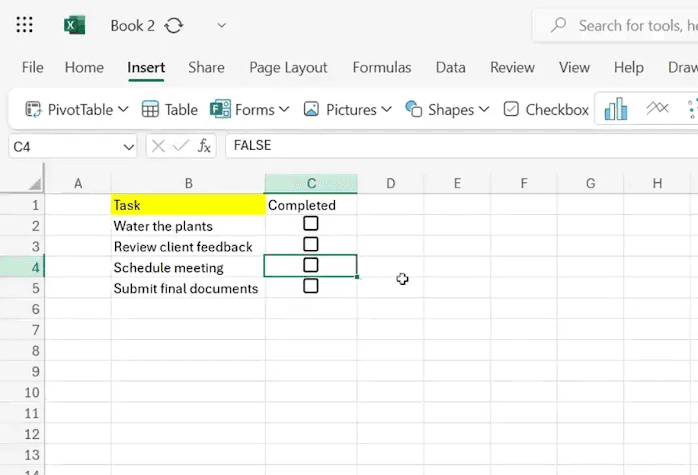Open Insert Function fx button
698x475 pixels.
click(204, 146)
